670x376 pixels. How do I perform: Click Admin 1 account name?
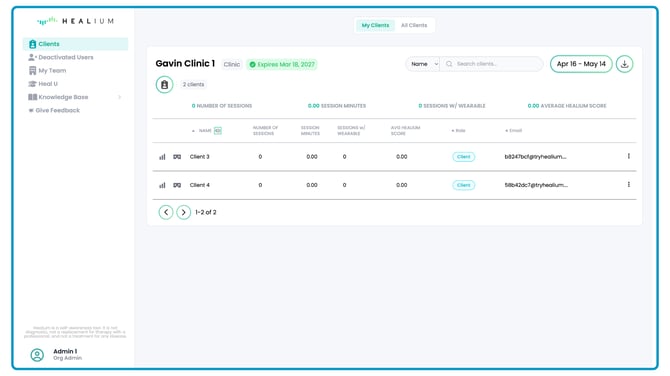click(65, 351)
